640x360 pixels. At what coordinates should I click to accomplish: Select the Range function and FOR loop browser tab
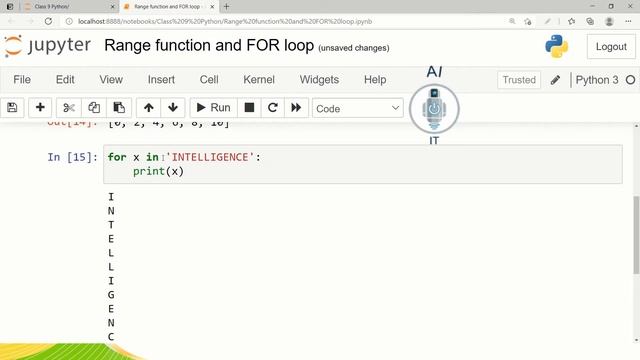(x=167, y=7)
